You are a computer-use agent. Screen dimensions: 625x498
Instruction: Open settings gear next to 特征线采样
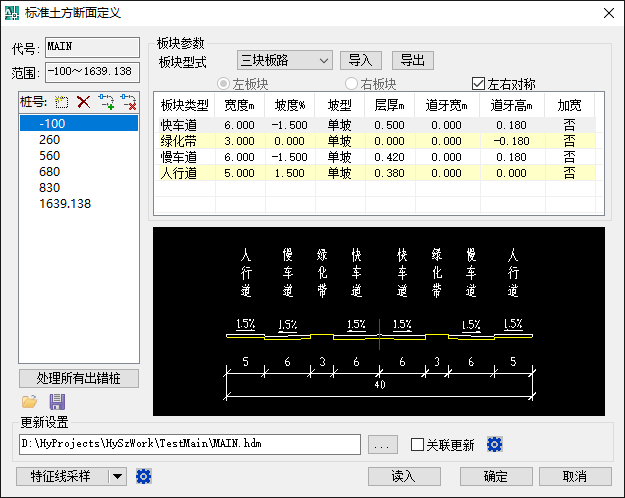point(143,476)
